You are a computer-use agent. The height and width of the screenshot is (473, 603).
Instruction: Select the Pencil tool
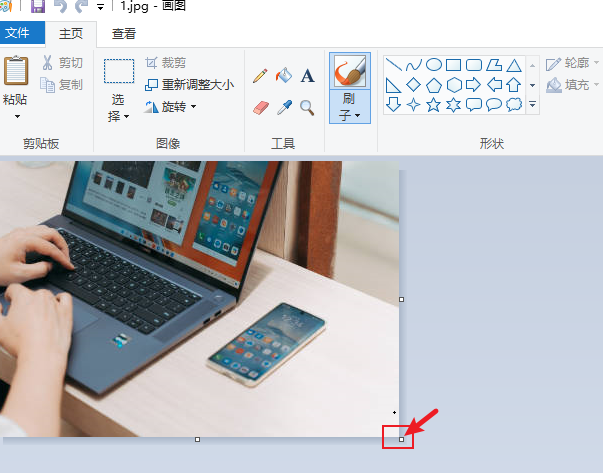(x=260, y=75)
